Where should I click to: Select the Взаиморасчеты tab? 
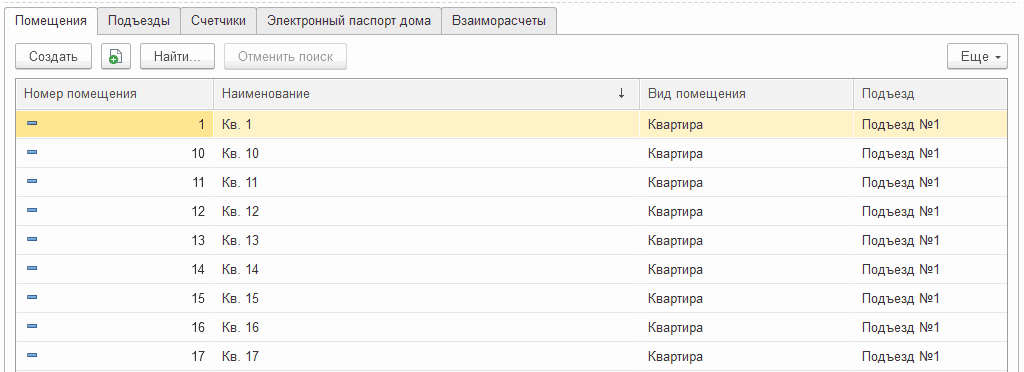(x=499, y=21)
